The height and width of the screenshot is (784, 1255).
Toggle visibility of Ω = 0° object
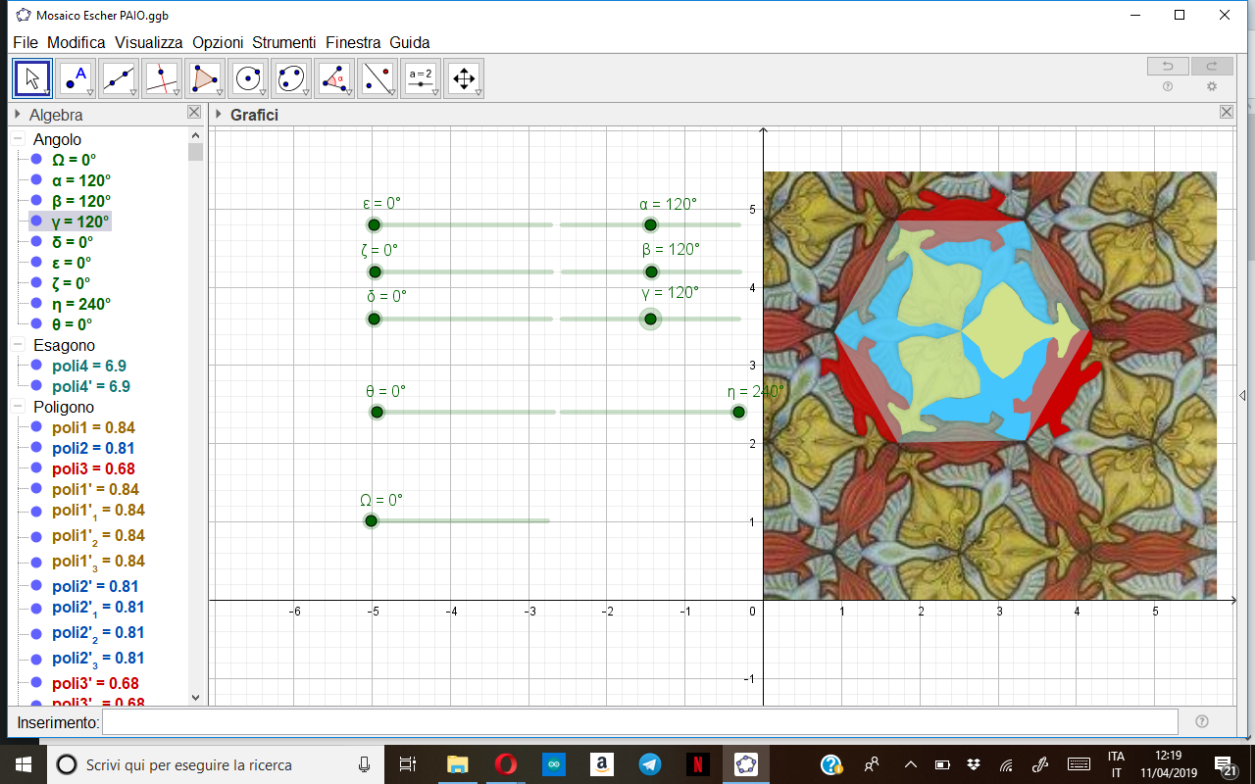coord(36,159)
